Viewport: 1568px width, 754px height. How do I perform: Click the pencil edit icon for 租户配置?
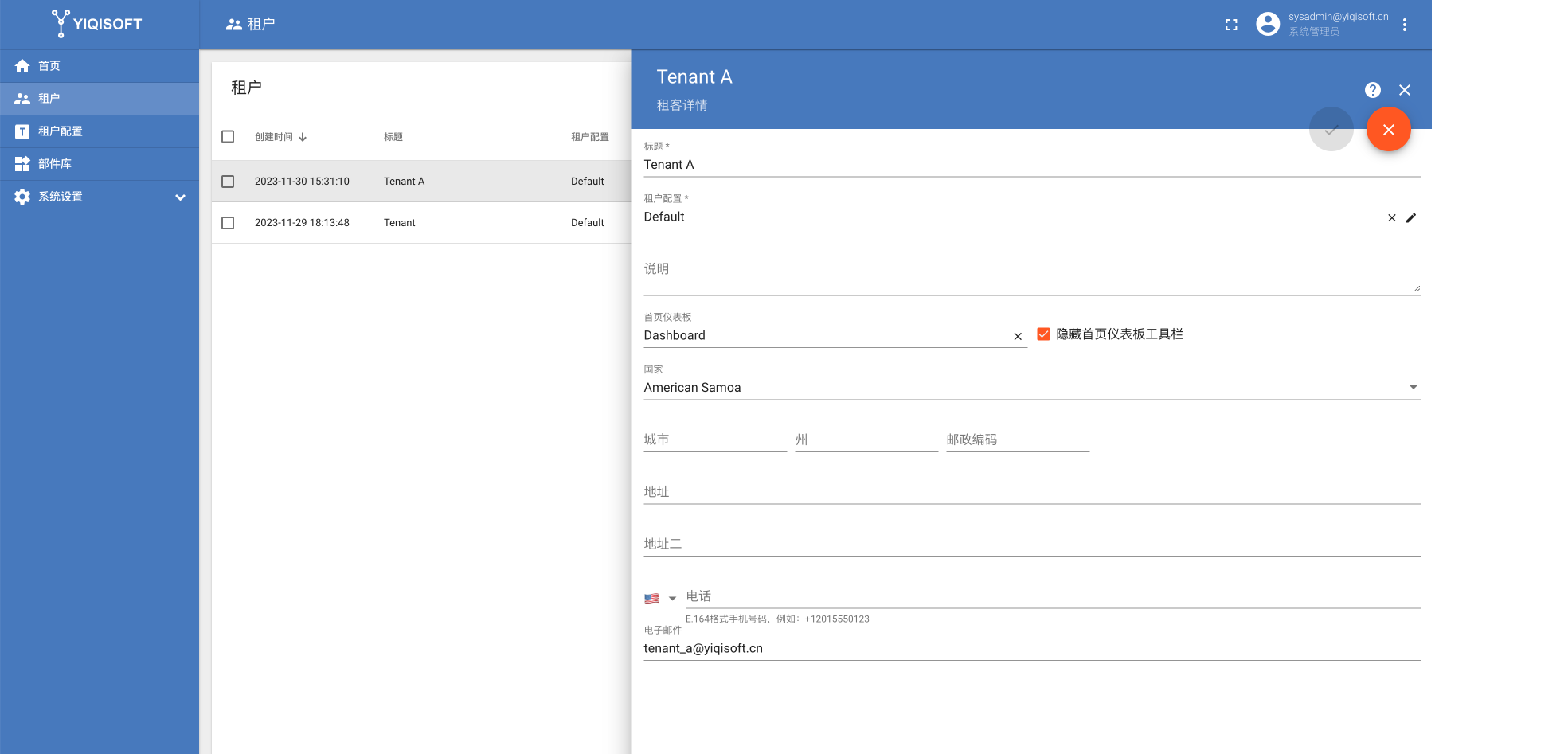[1411, 218]
